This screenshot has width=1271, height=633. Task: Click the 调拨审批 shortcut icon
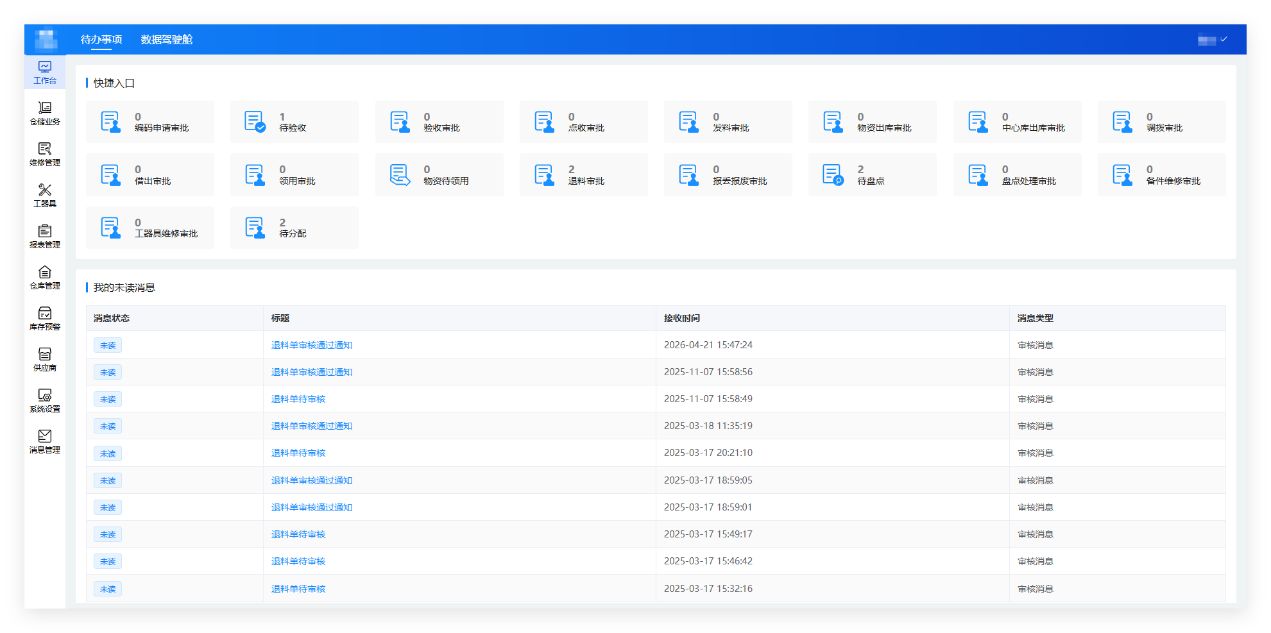pyautogui.click(x=1122, y=122)
